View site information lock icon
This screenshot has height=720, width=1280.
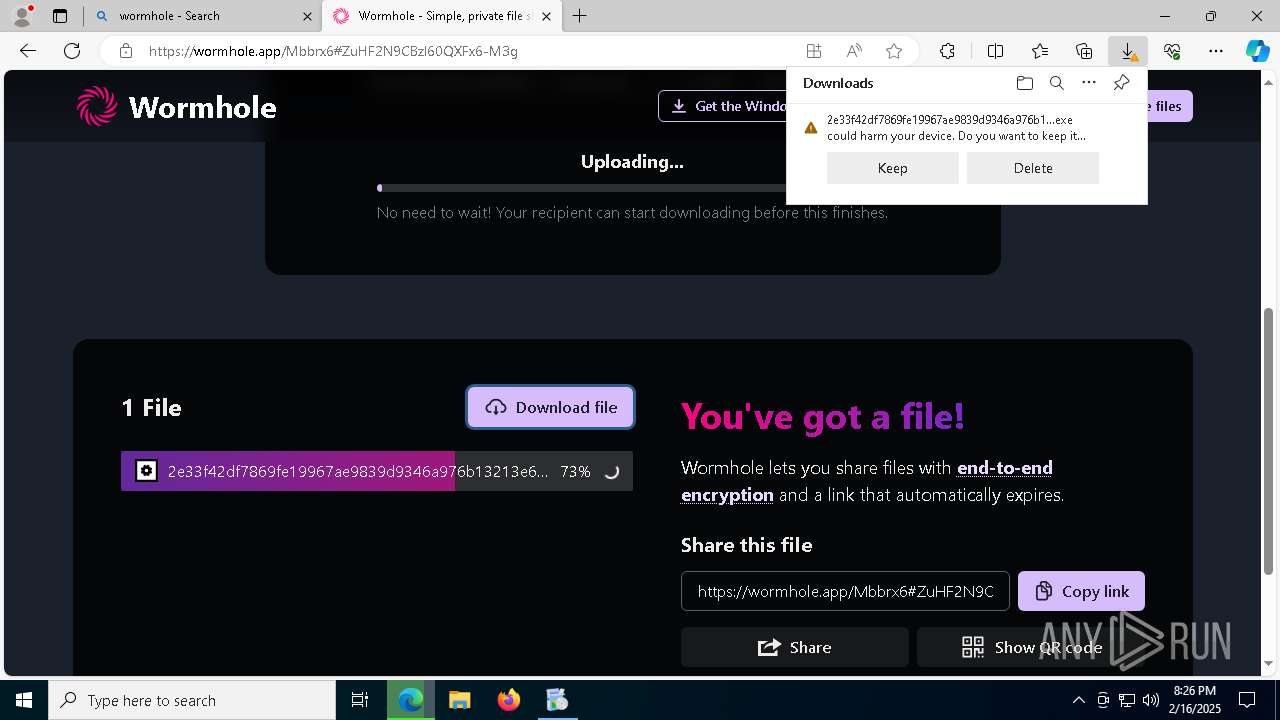(126, 51)
